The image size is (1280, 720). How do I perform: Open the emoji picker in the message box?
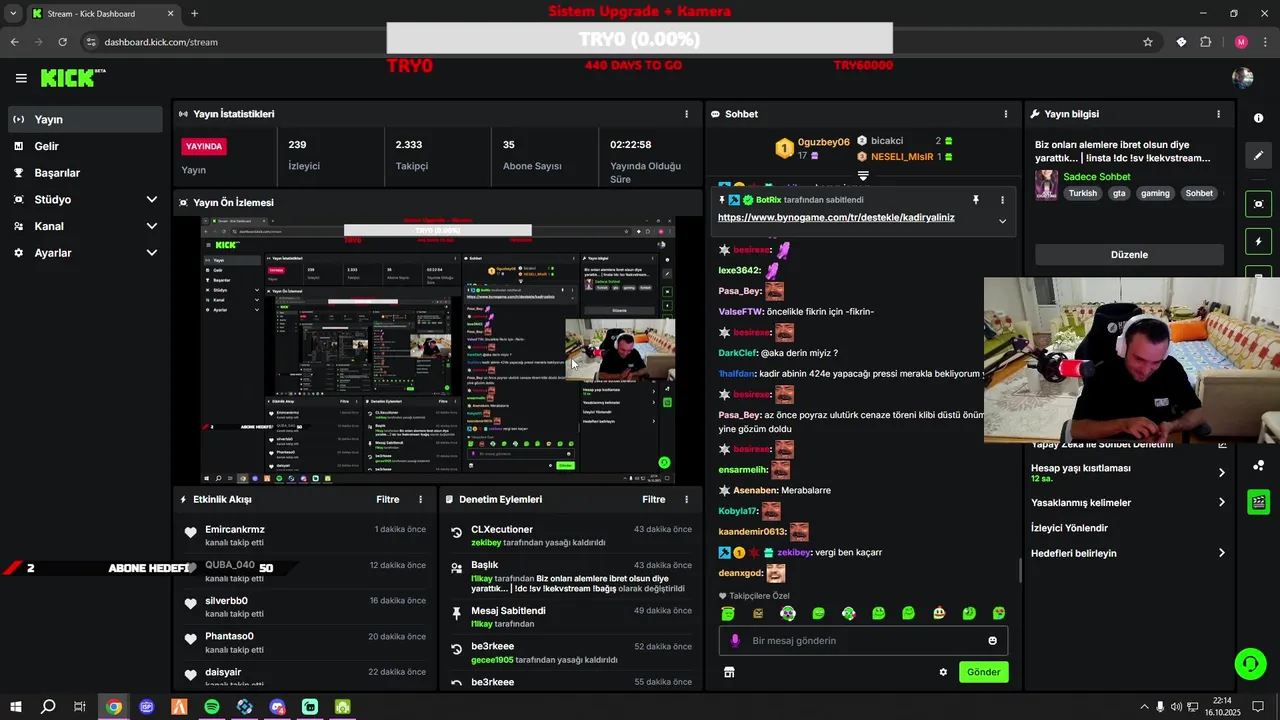[x=992, y=640]
